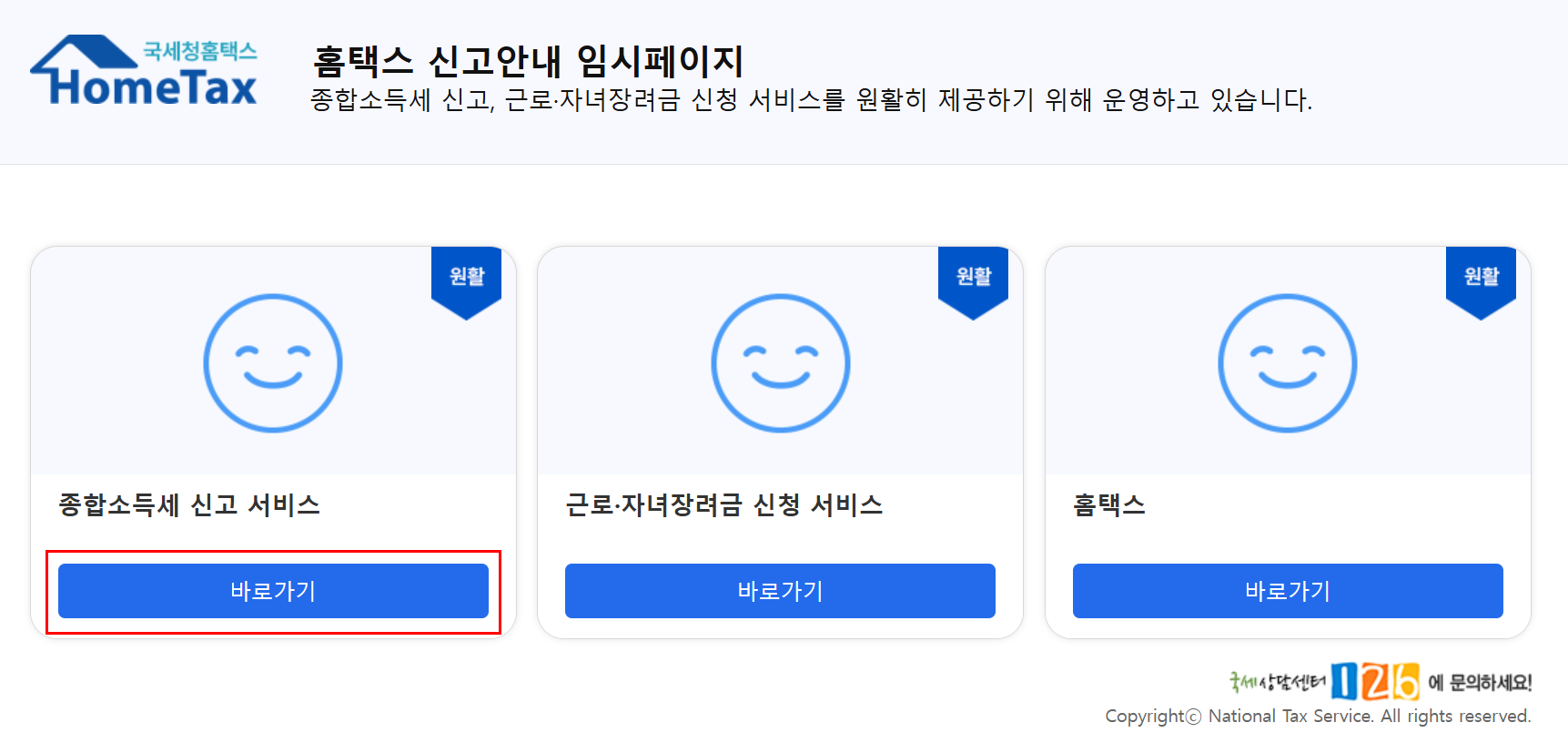Click the 원활 badge on the 홈택스 card
Screen dimensions: 1568x743
(x=1482, y=277)
